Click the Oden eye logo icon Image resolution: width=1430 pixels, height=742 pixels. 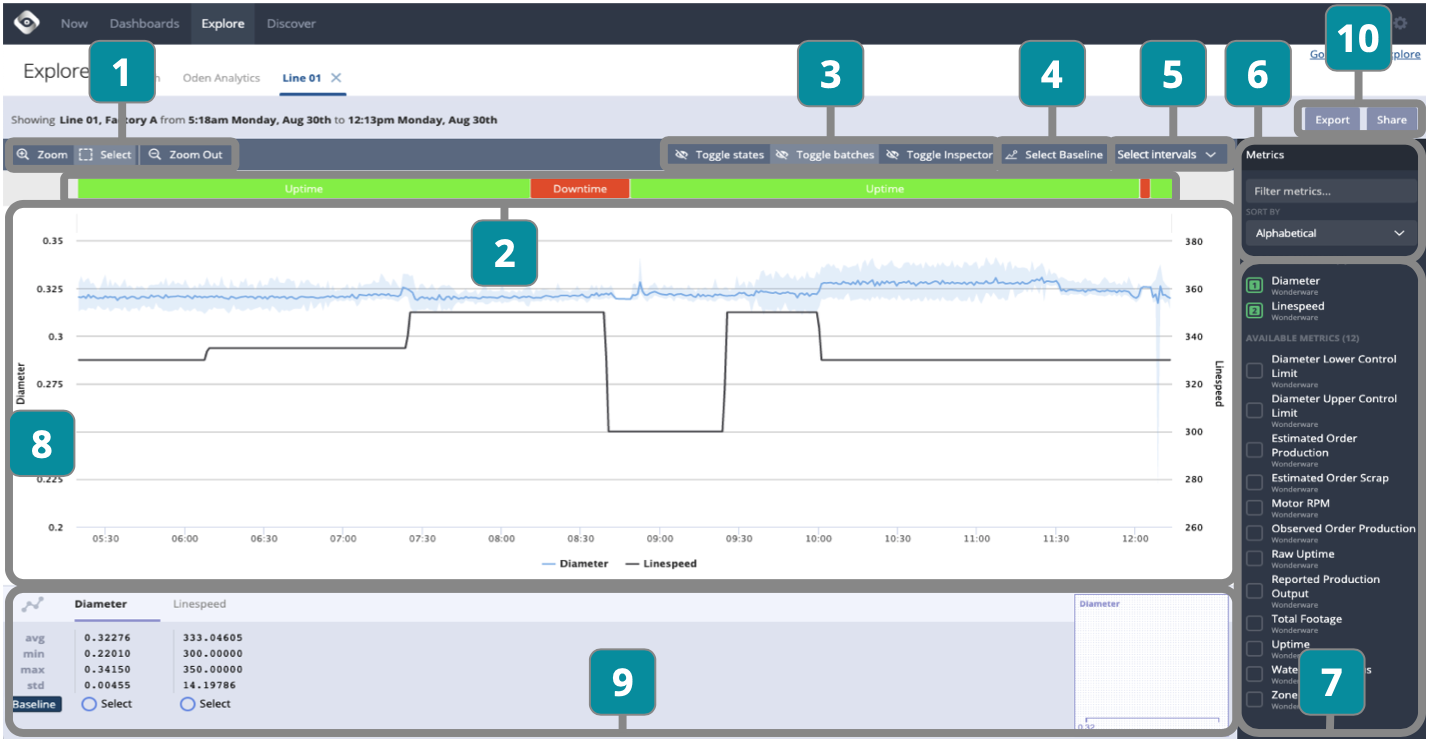[27, 23]
